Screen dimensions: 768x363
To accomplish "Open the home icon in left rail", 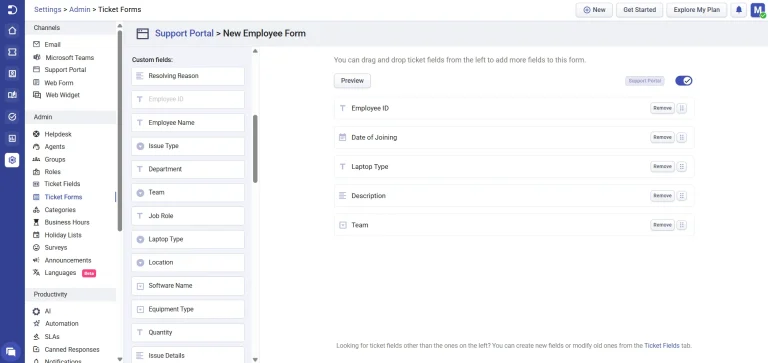I will (x=12, y=30).
